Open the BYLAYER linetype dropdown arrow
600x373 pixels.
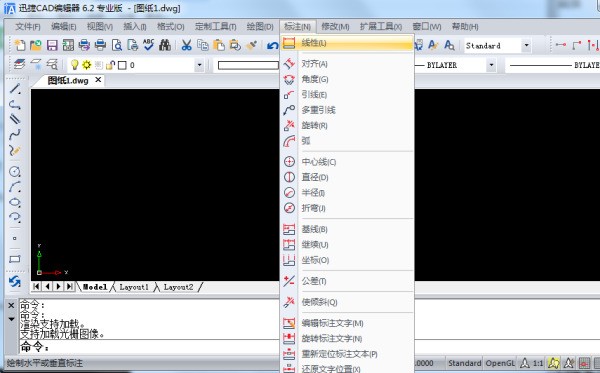tap(491, 65)
